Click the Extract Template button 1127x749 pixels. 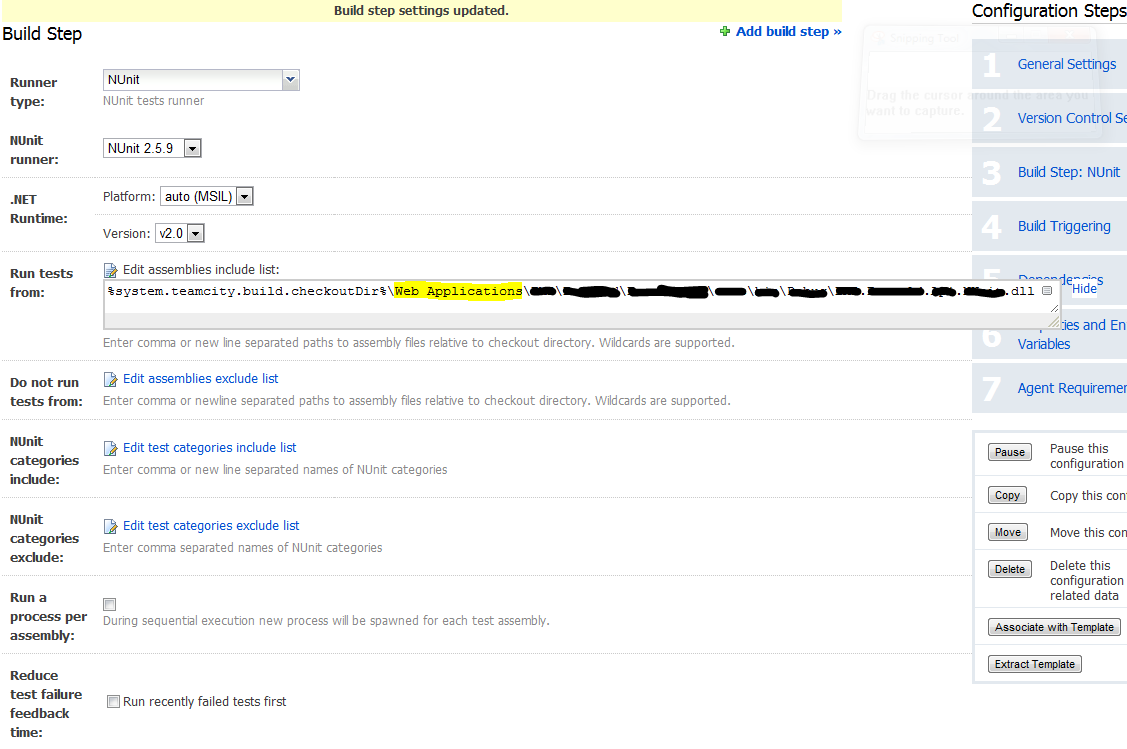[1034, 664]
